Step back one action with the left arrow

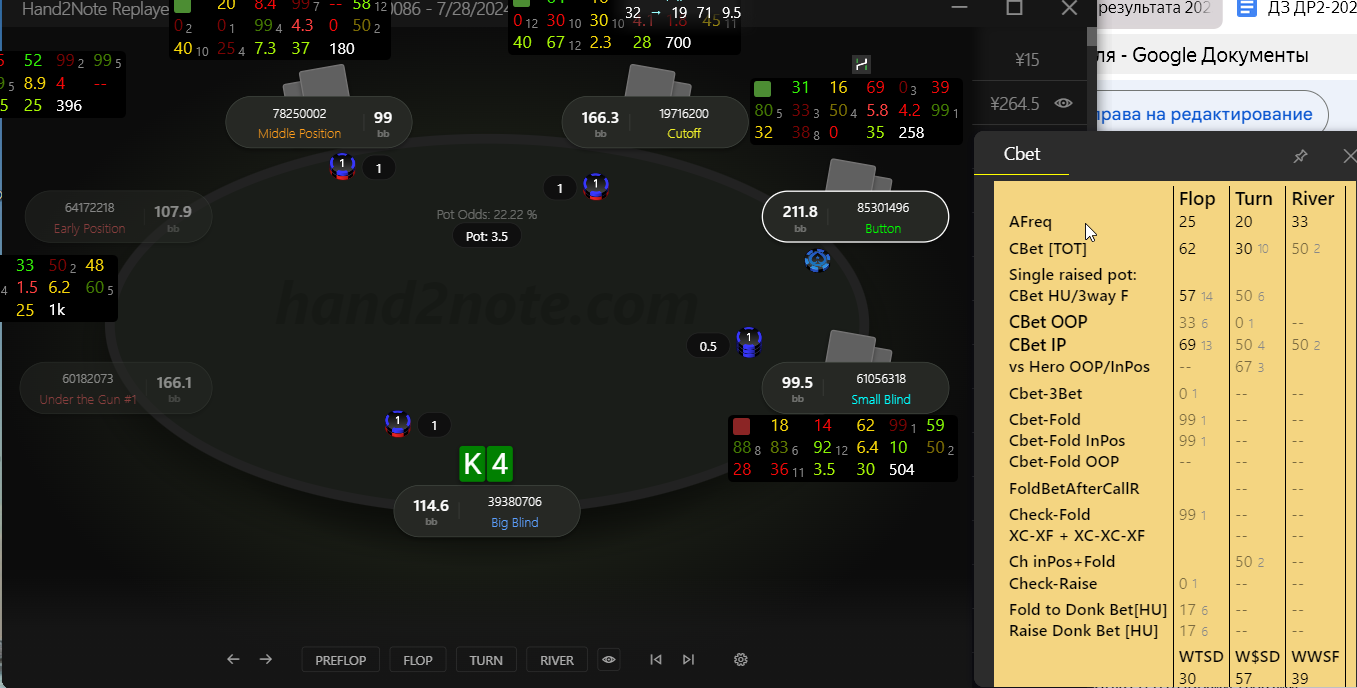coord(233,659)
